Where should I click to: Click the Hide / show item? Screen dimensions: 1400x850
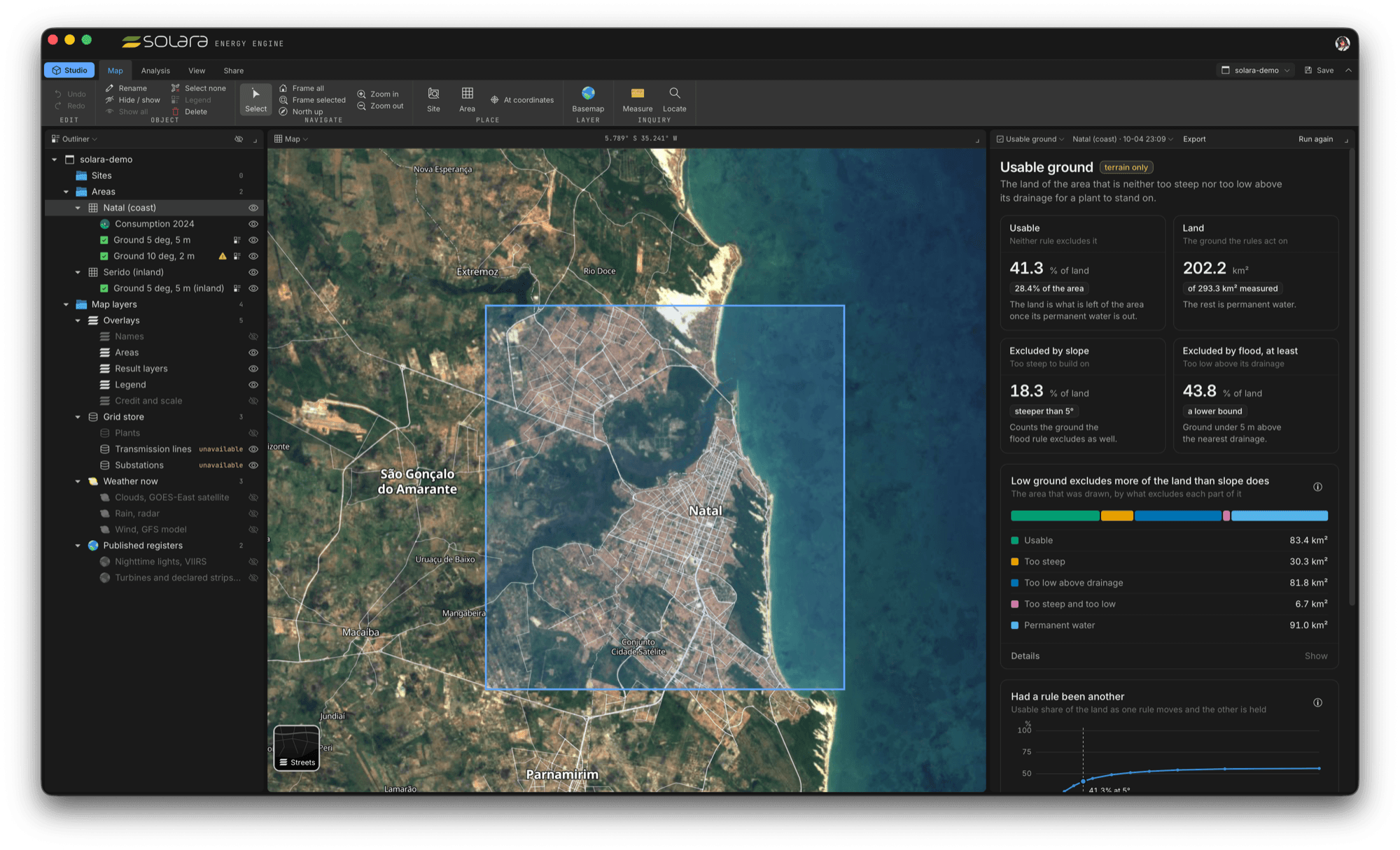133,100
